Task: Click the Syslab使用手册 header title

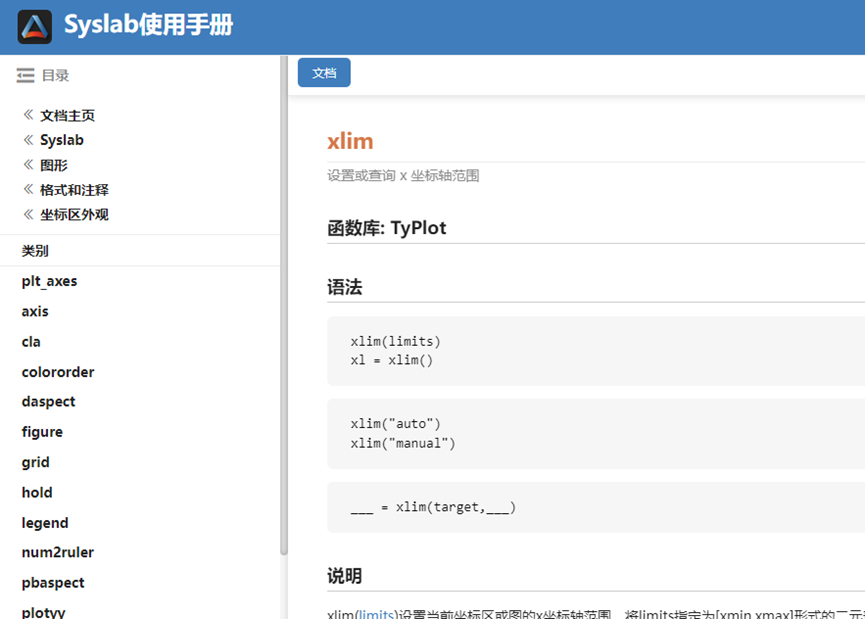Action: tap(148, 25)
